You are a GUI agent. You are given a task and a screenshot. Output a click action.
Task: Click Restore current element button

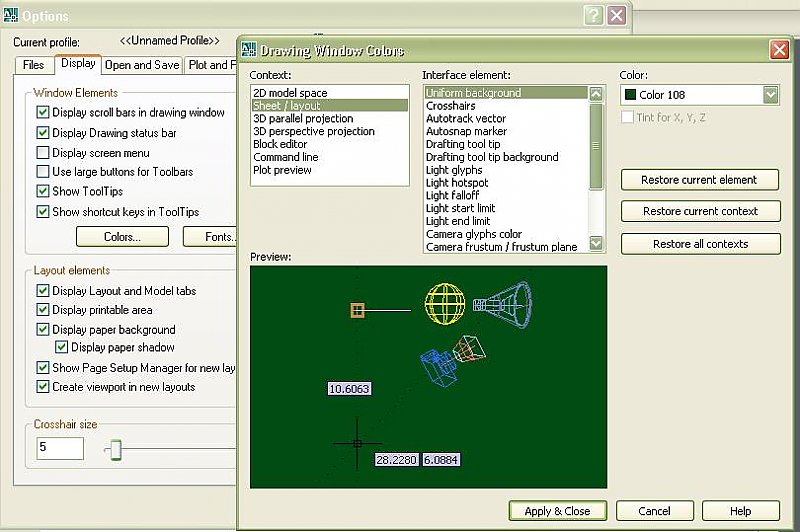pos(699,180)
